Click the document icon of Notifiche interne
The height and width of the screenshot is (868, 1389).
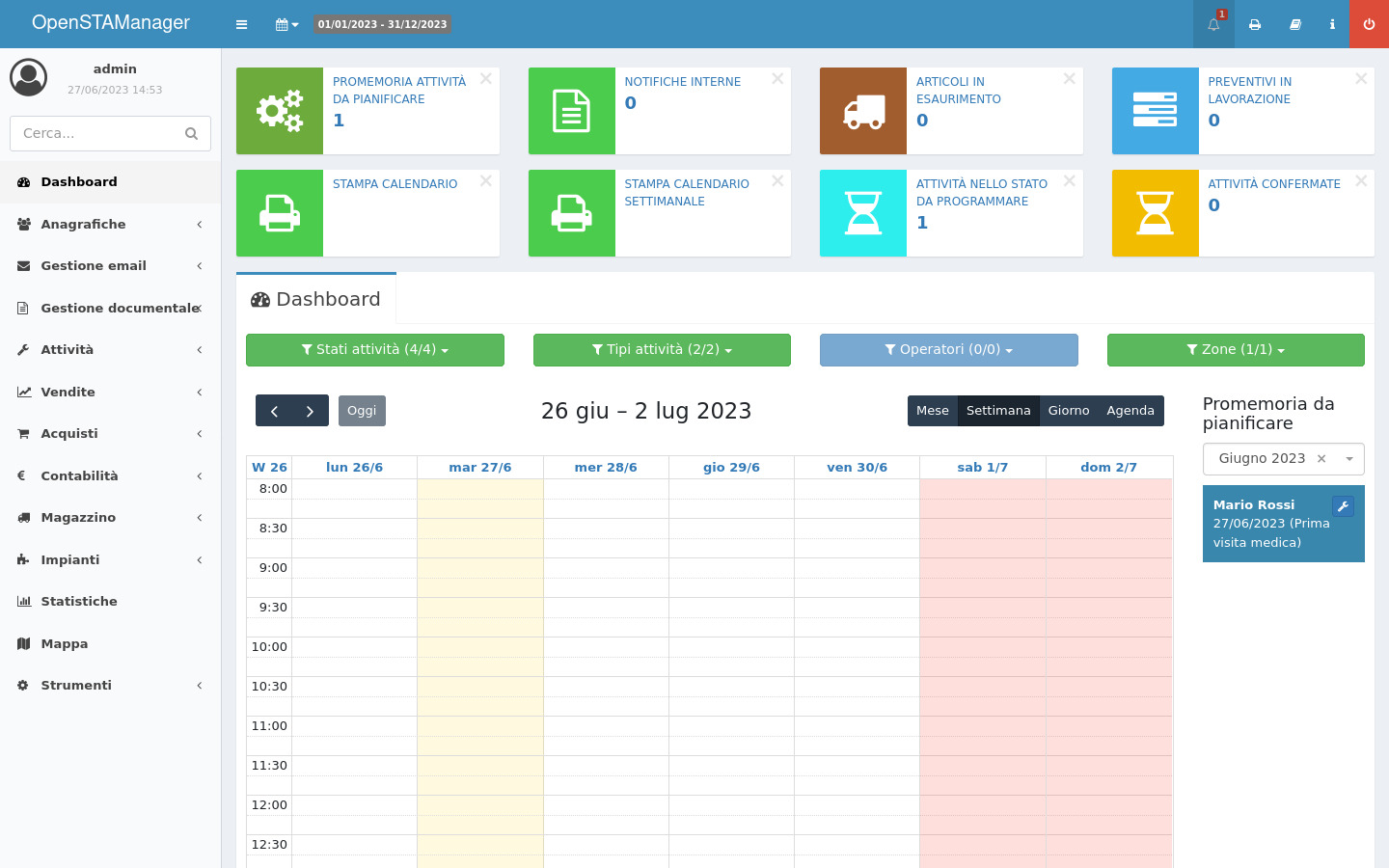pyautogui.click(x=572, y=111)
